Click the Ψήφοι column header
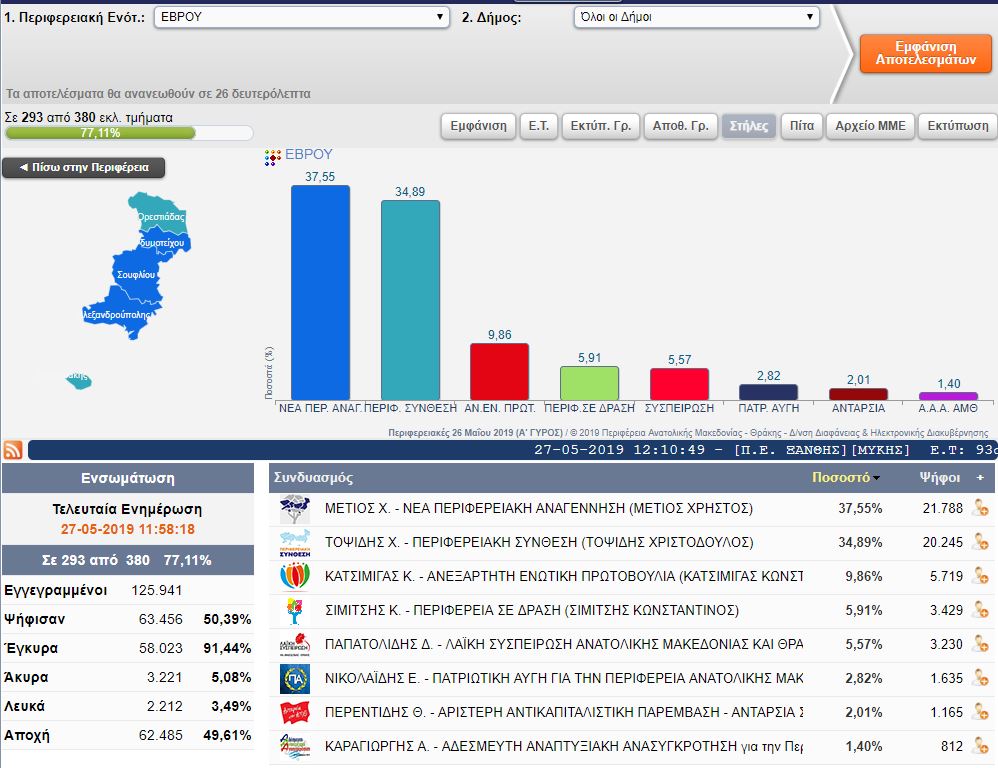The width and height of the screenshot is (998, 768). (939, 478)
